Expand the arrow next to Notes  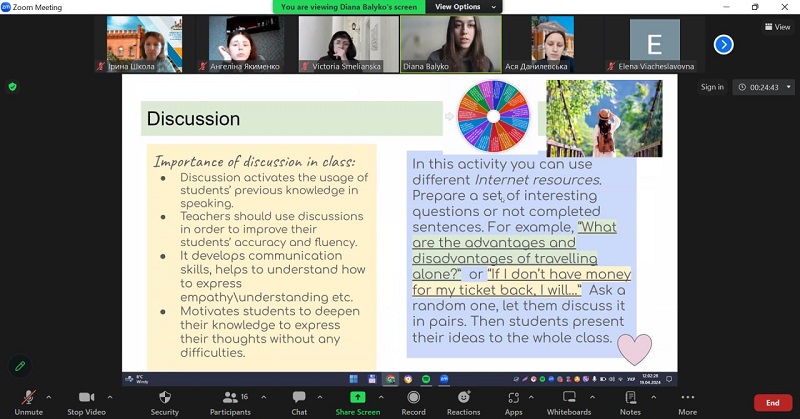654,397
